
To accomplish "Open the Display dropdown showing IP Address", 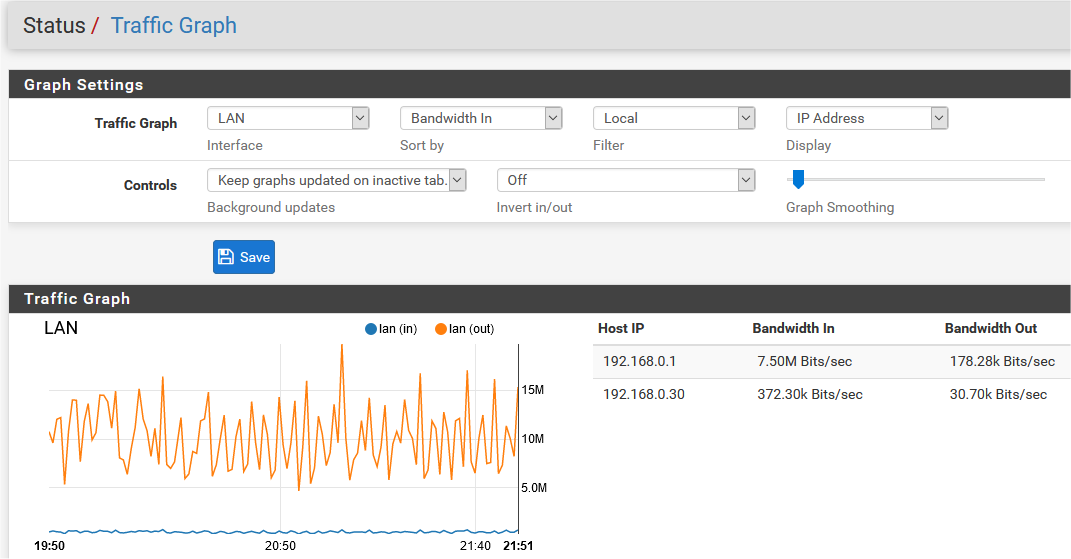I will (867, 118).
